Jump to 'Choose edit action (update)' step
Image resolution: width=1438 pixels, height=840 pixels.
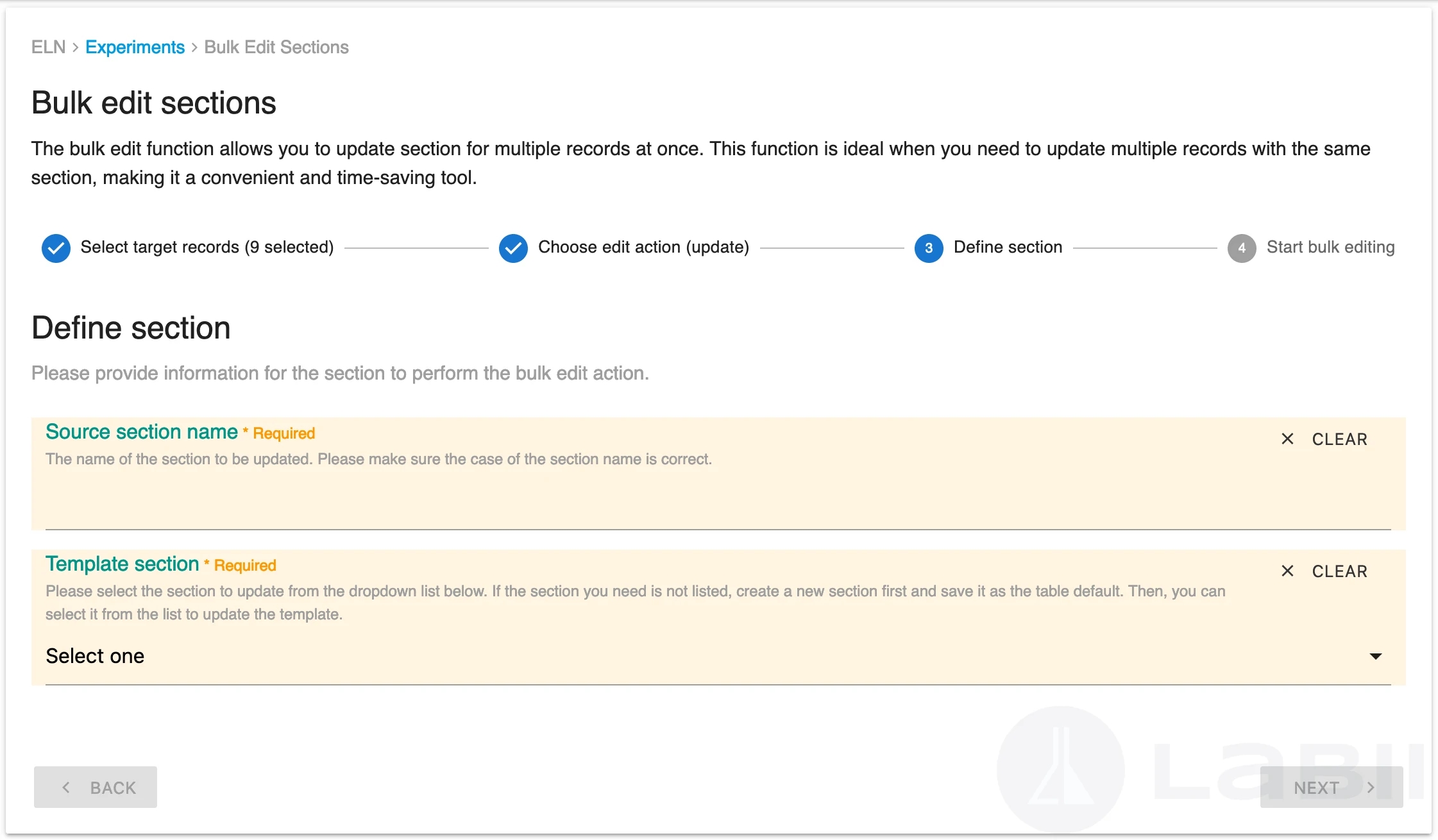click(x=643, y=248)
